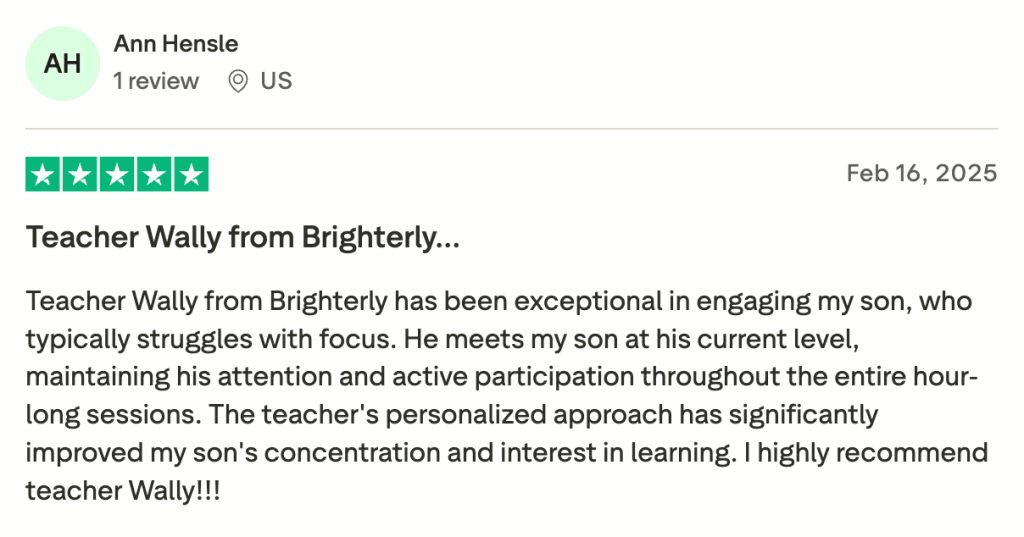Click the "1 review" count text
This screenshot has height=537, width=1024.
click(156, 81)
